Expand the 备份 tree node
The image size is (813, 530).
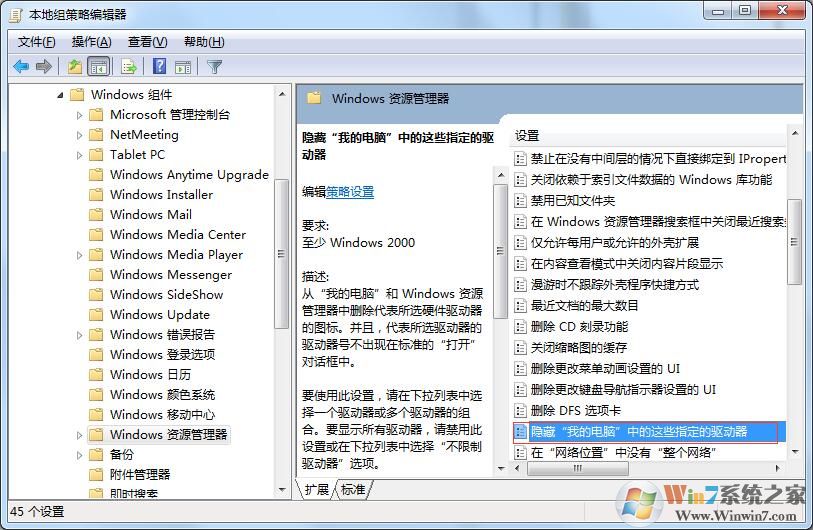[x=79, y=455]
